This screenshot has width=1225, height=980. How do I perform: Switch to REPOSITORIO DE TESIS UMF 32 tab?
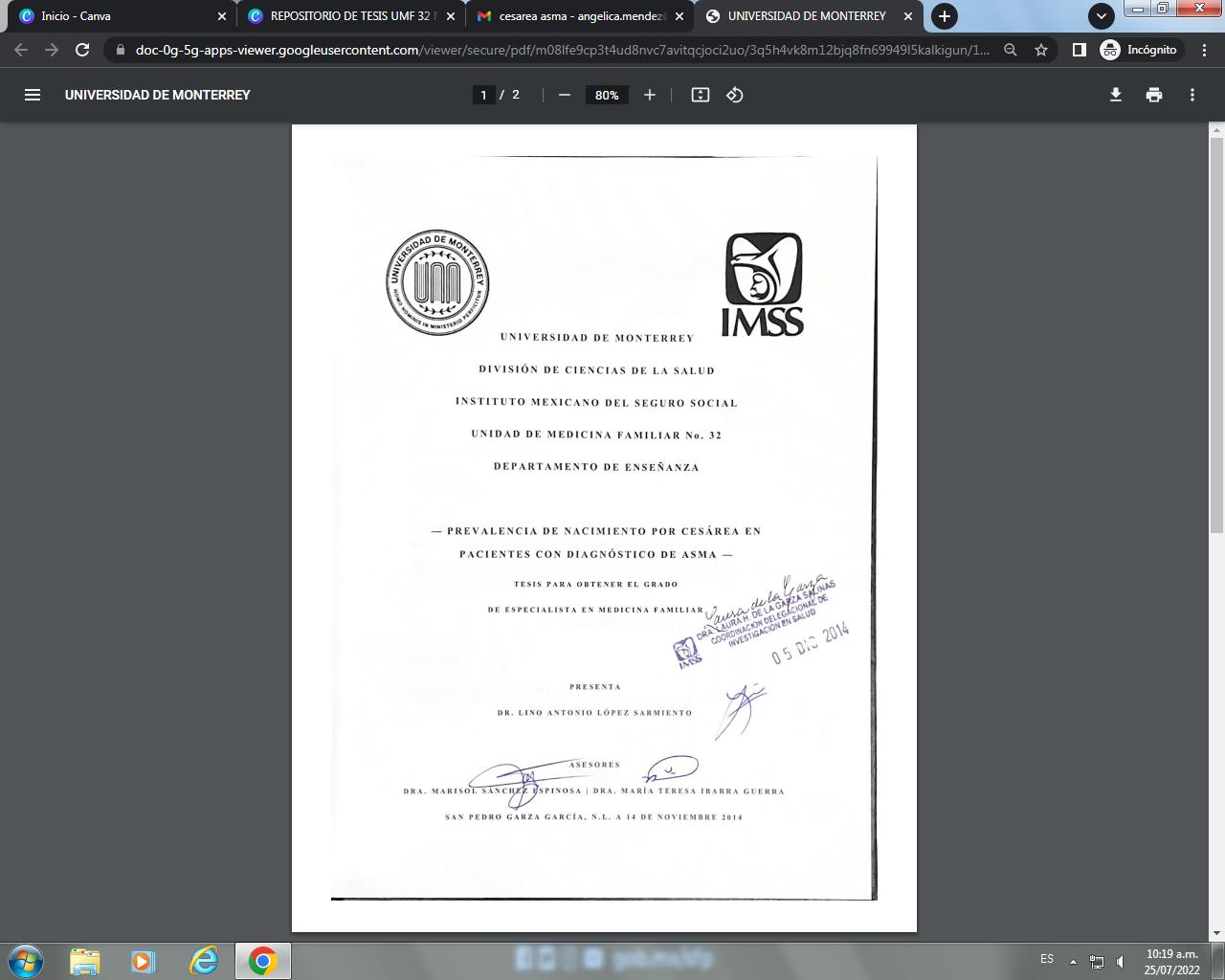tap(349, 16)
